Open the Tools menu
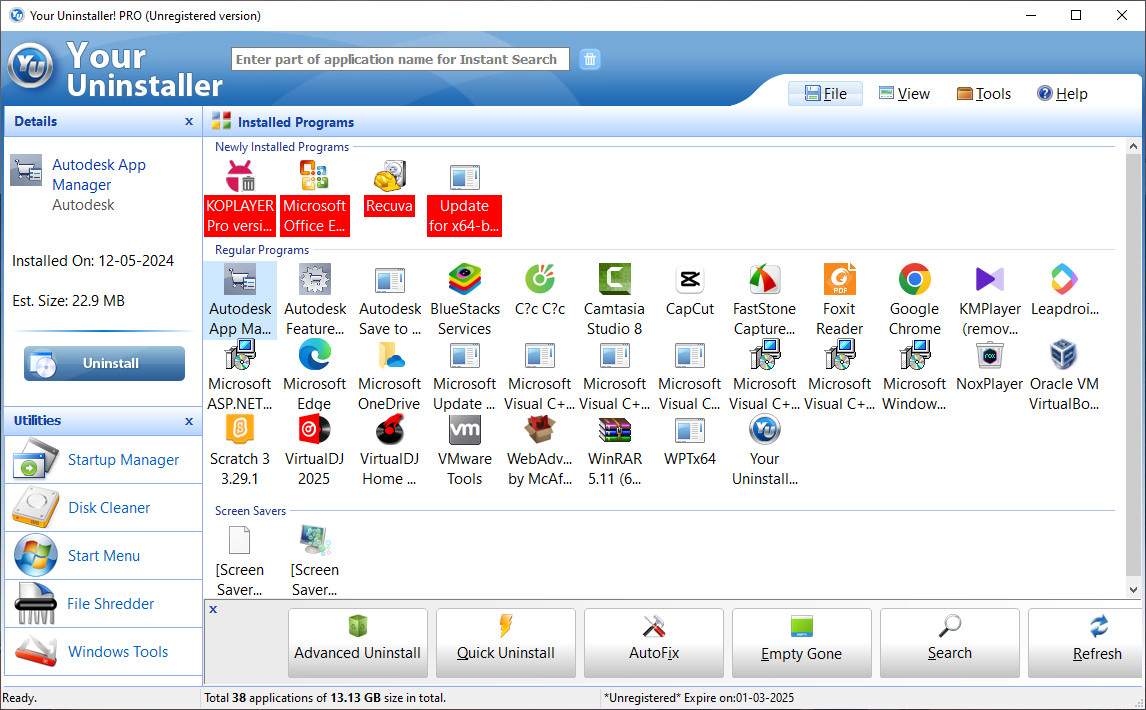The height and width of the screenshot is (710, 1146). tap(983, 93)
